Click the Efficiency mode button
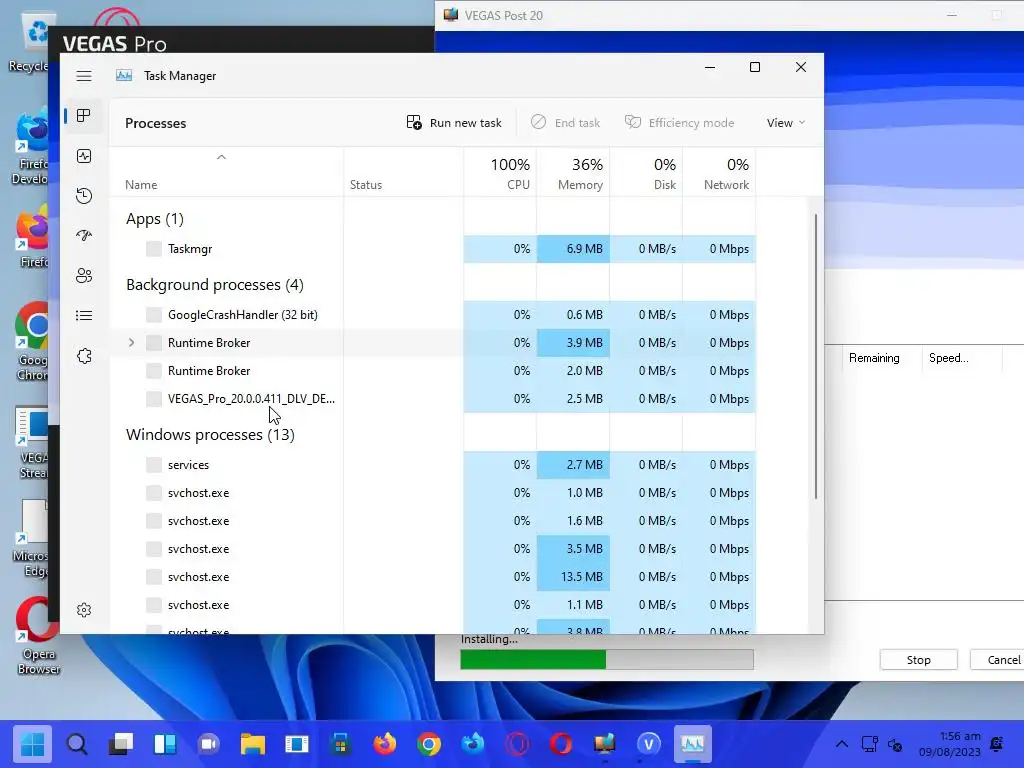This screenshot has width=1024, height=768. click(x=679, y=123)
